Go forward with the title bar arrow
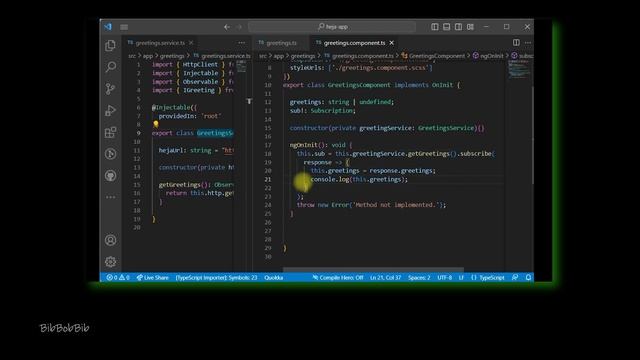640x360 pixels. pyautogui.click(x=240, y=27)
